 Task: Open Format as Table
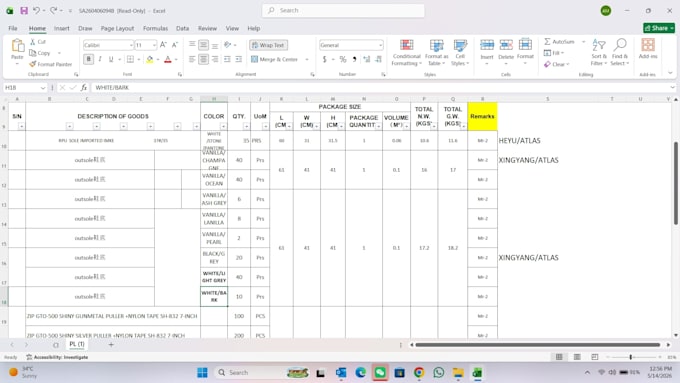point(436,52)
